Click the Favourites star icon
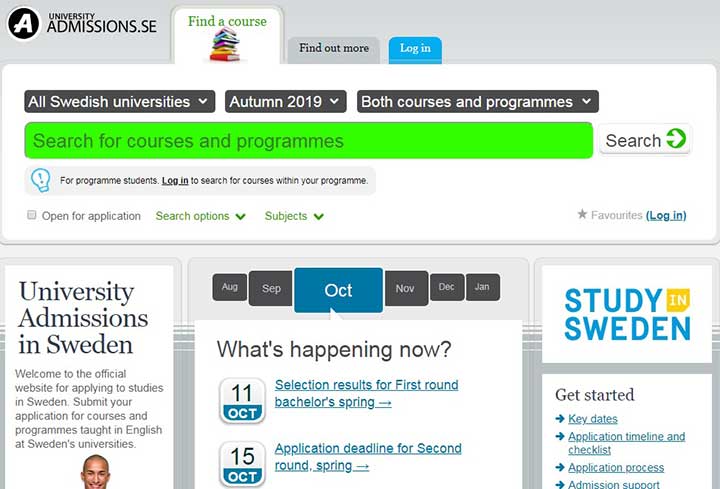This screenshot has width=720, height=489. click(582, 214)
